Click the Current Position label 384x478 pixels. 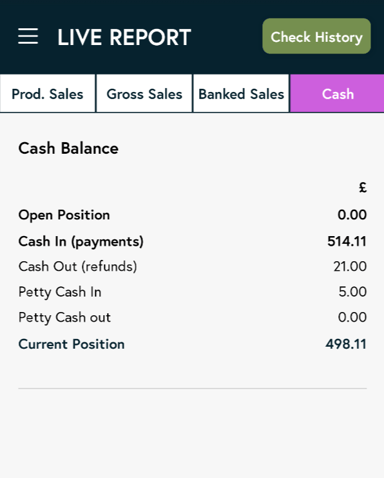tap(71, 344)
